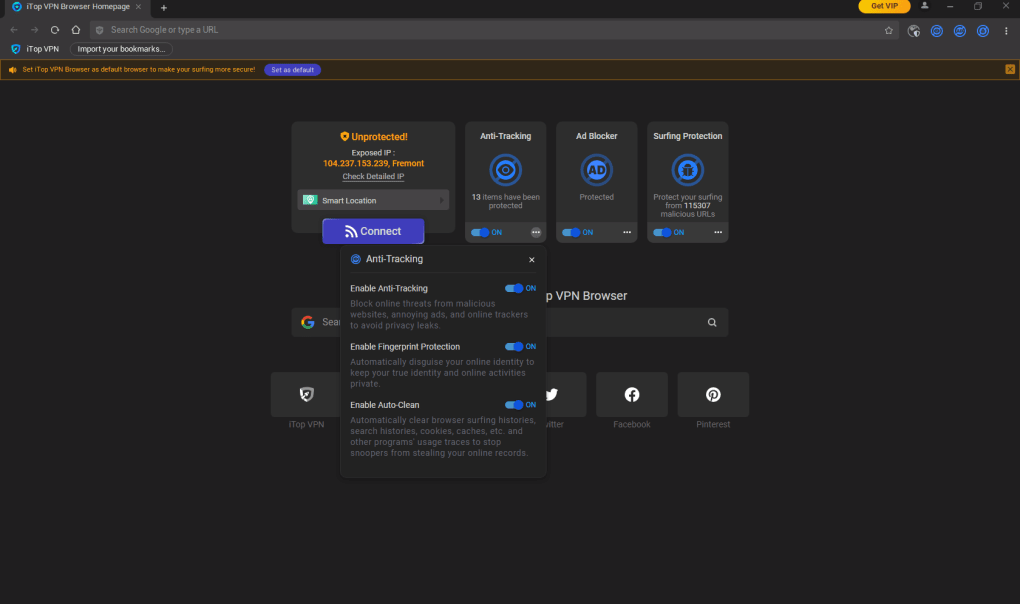Bookmark this page with the star icon
Screen dimensions: 1020x604
coord(889,31)
